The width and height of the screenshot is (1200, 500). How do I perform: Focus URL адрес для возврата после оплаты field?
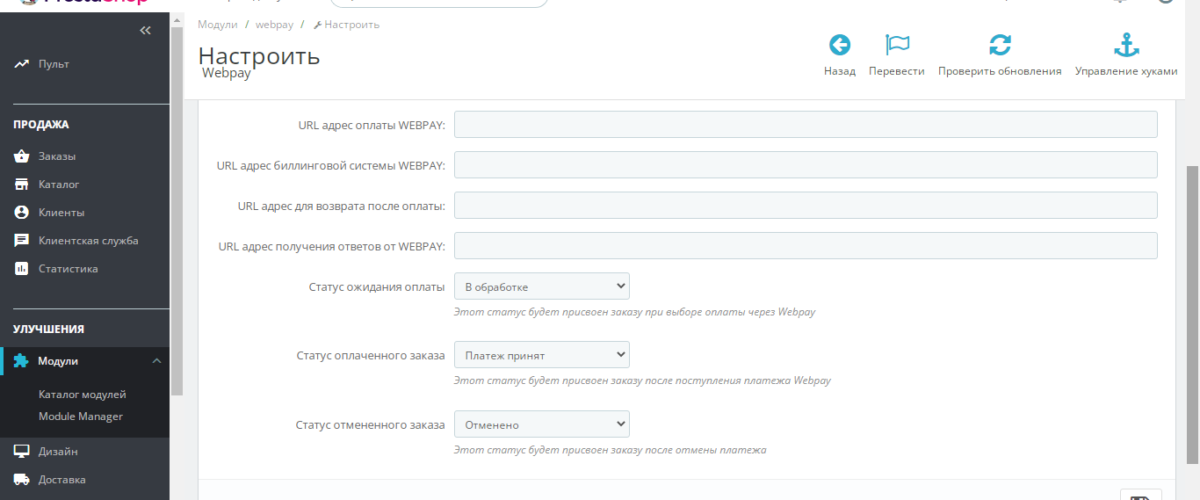coord(805,205)
